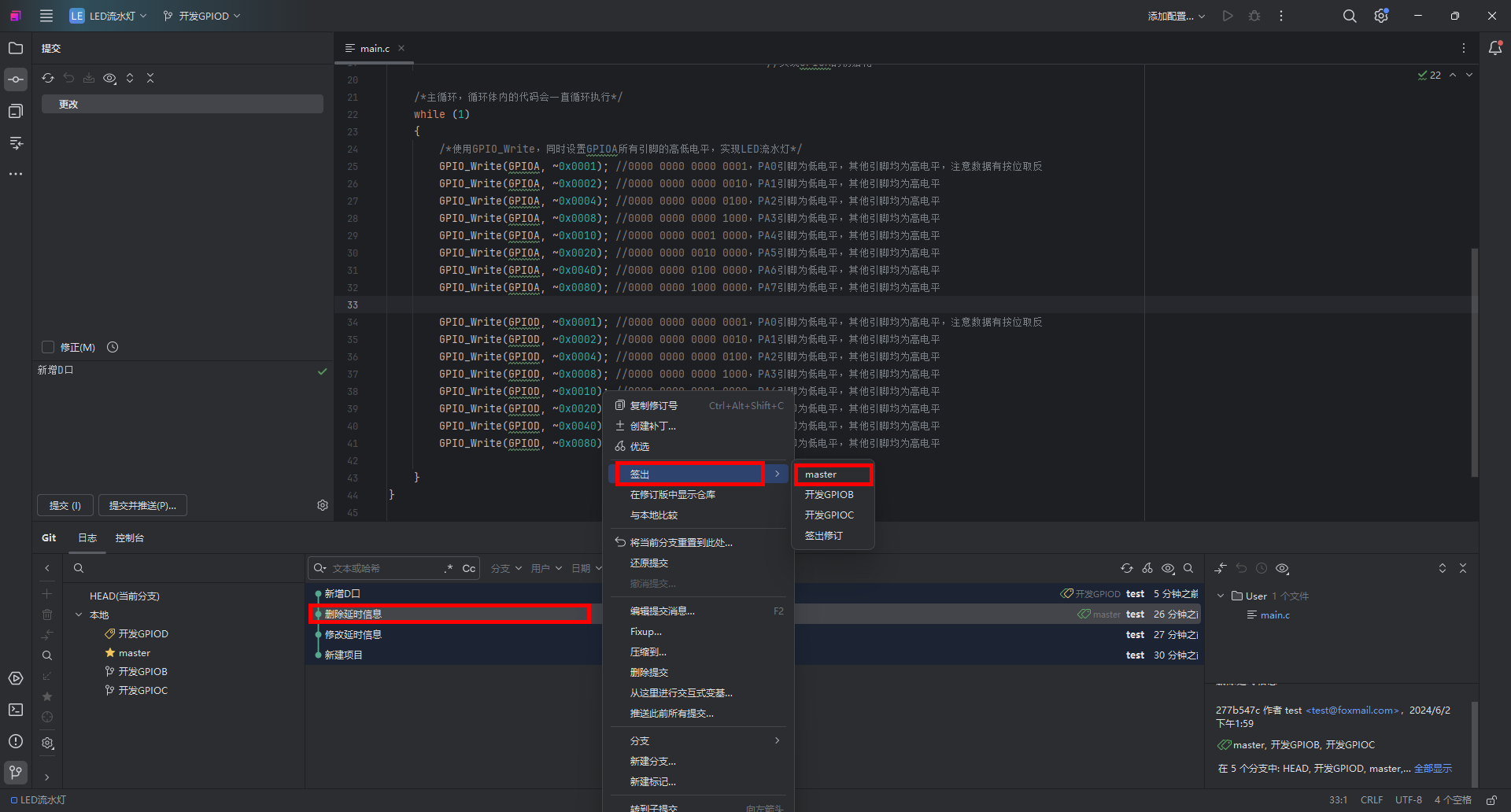Click the search magnifier in title bar
This screenshot has height=812, width=1511.
pyautogui.click(x=1349, y=16)
